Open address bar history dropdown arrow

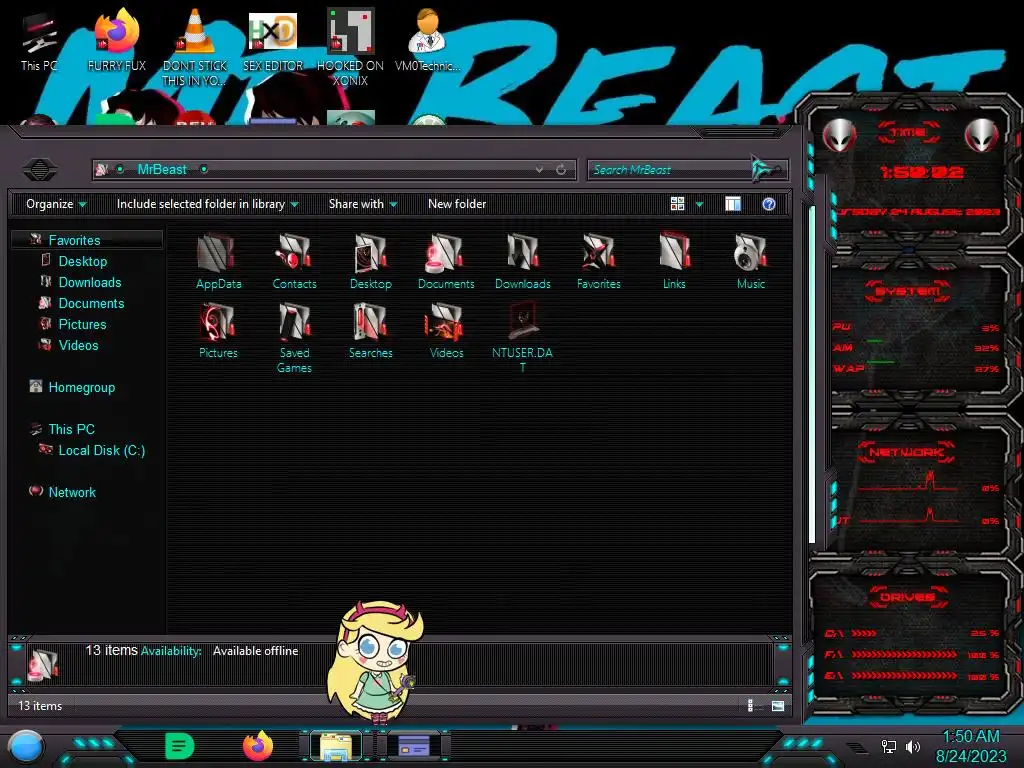pyautogui.click(x=539, y=170)
